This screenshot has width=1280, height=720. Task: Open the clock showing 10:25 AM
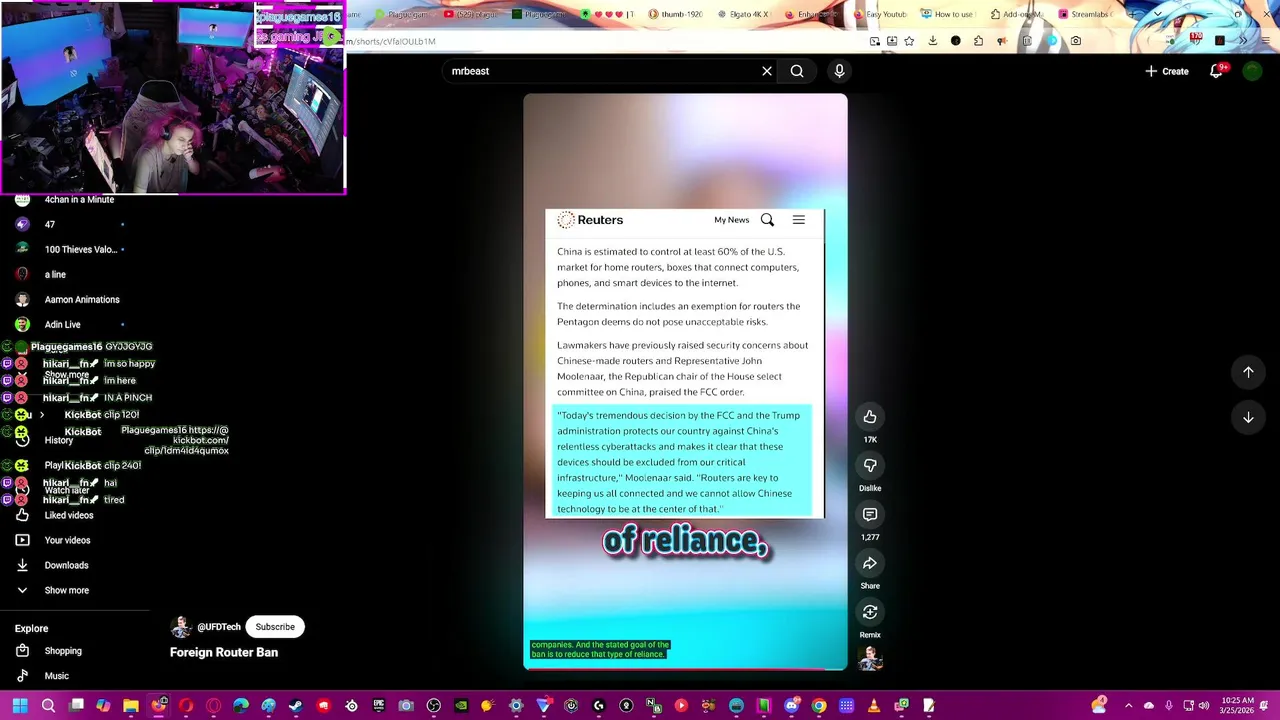1237,706
